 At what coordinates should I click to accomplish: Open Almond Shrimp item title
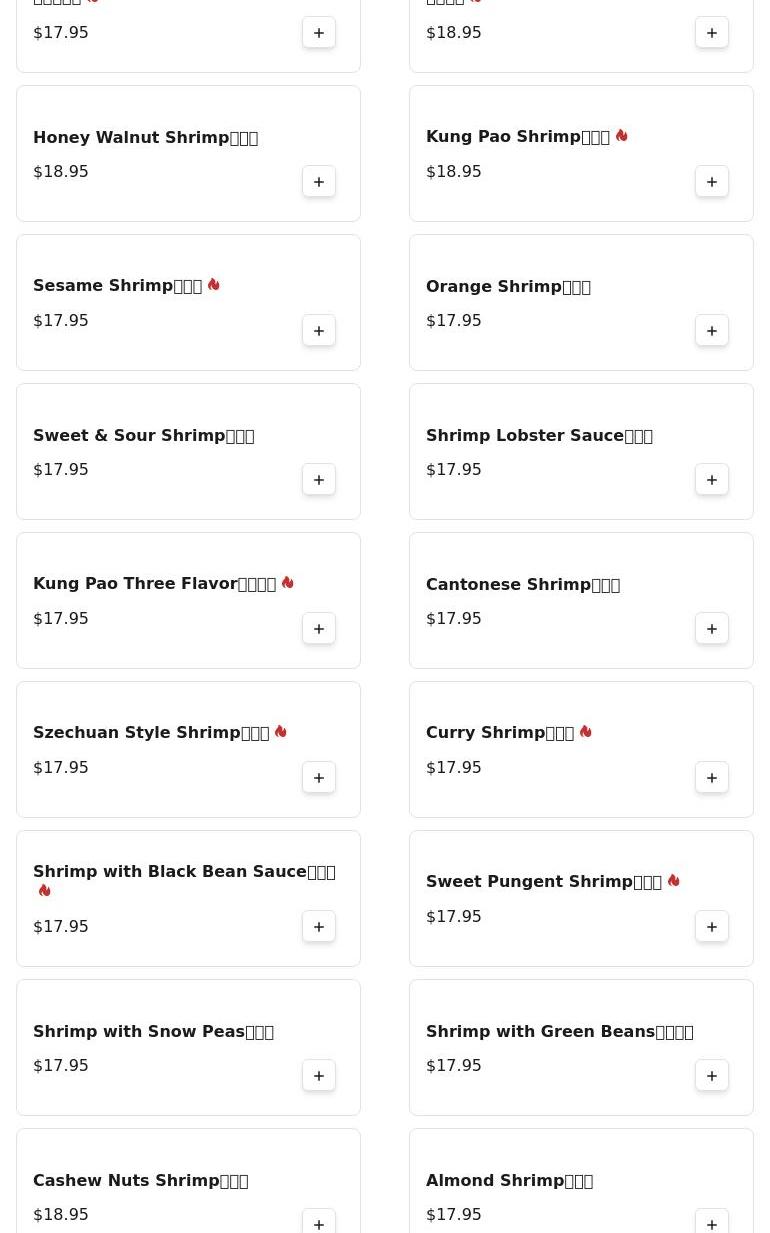(x=509, y=1181)
